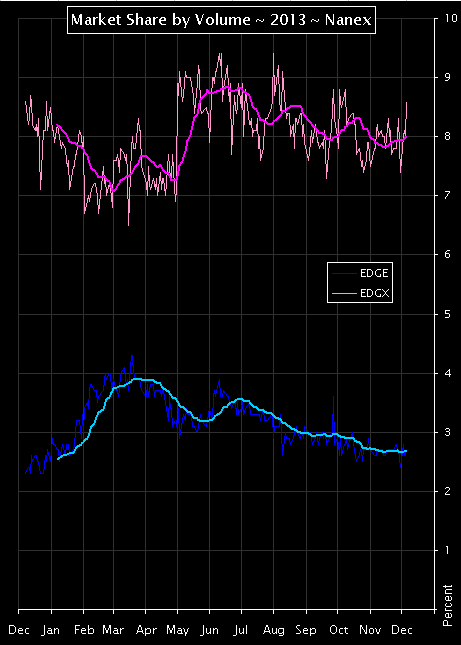Click the May label on the x-axis
The image size is (461, 645).
(x=178, y=631)
